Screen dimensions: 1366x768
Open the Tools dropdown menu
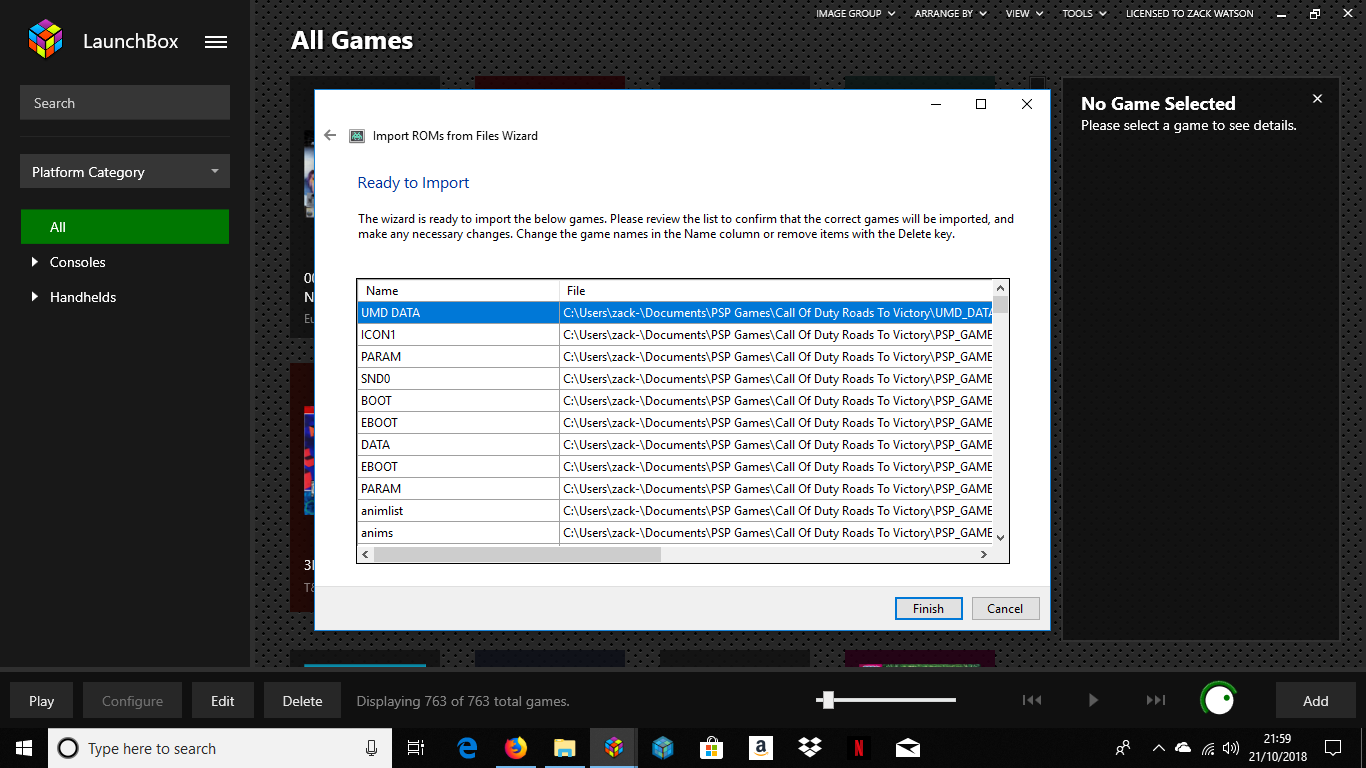[1084, 14]
